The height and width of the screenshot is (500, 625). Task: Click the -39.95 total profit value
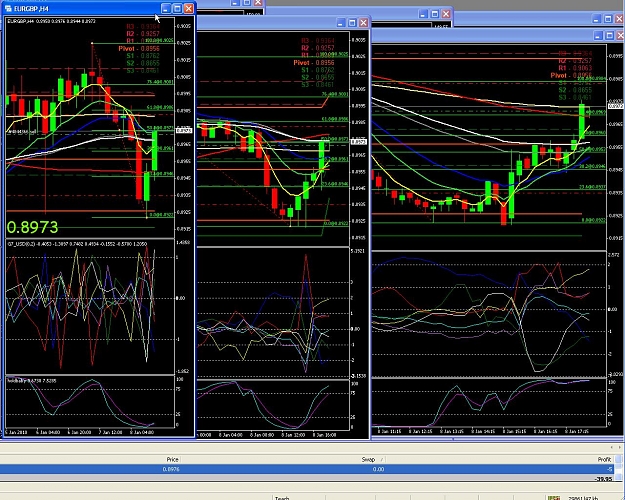click(x=603, y=478)
